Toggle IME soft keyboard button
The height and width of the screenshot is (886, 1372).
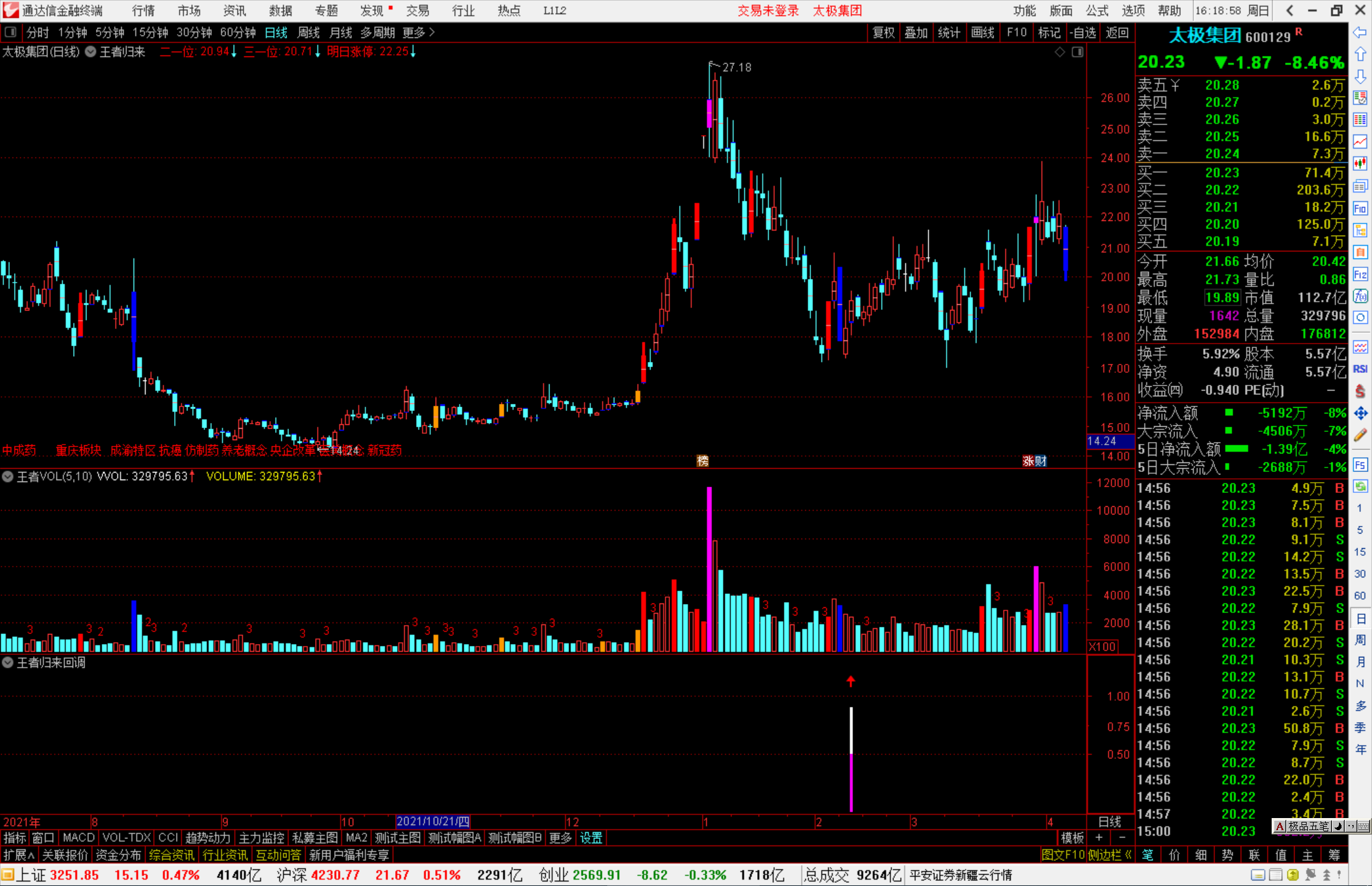[1362, 826]
